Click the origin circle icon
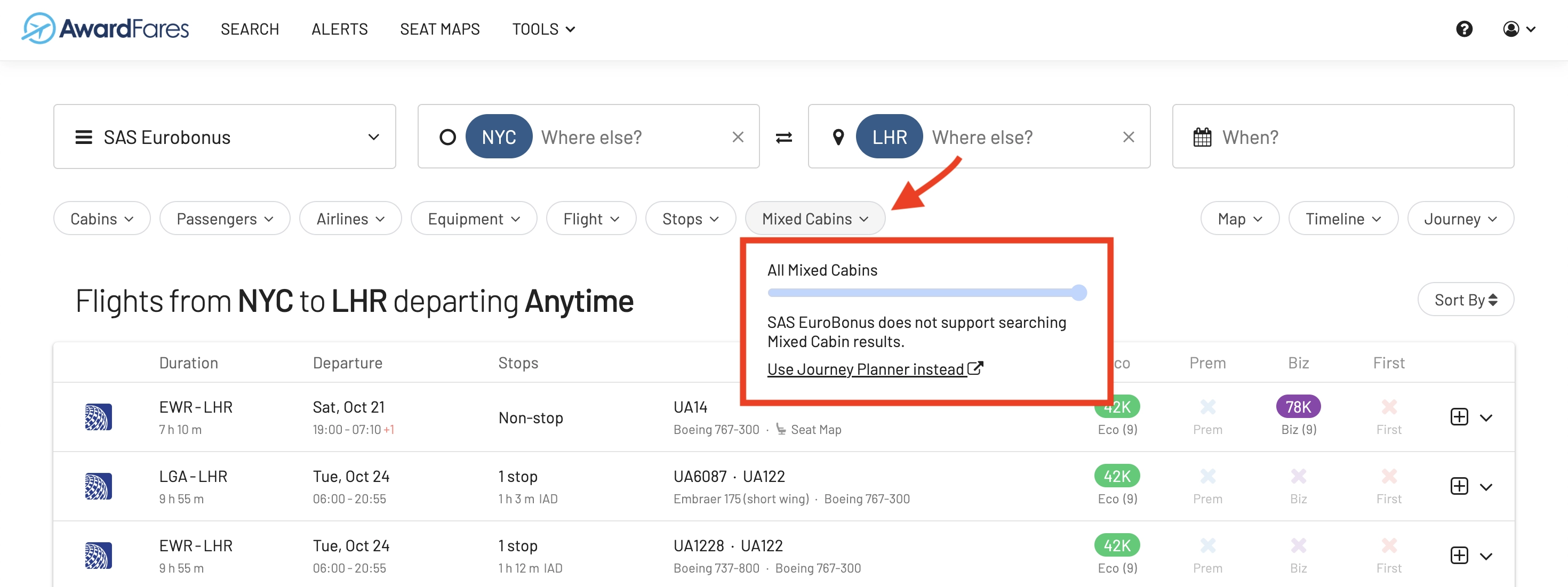 pos(447,138)
